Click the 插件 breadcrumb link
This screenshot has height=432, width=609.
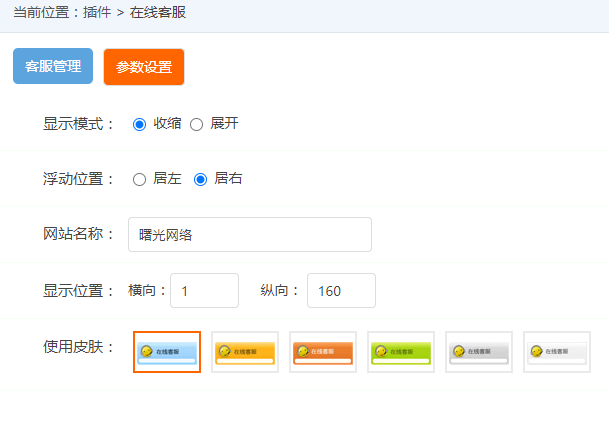point(93,13)
